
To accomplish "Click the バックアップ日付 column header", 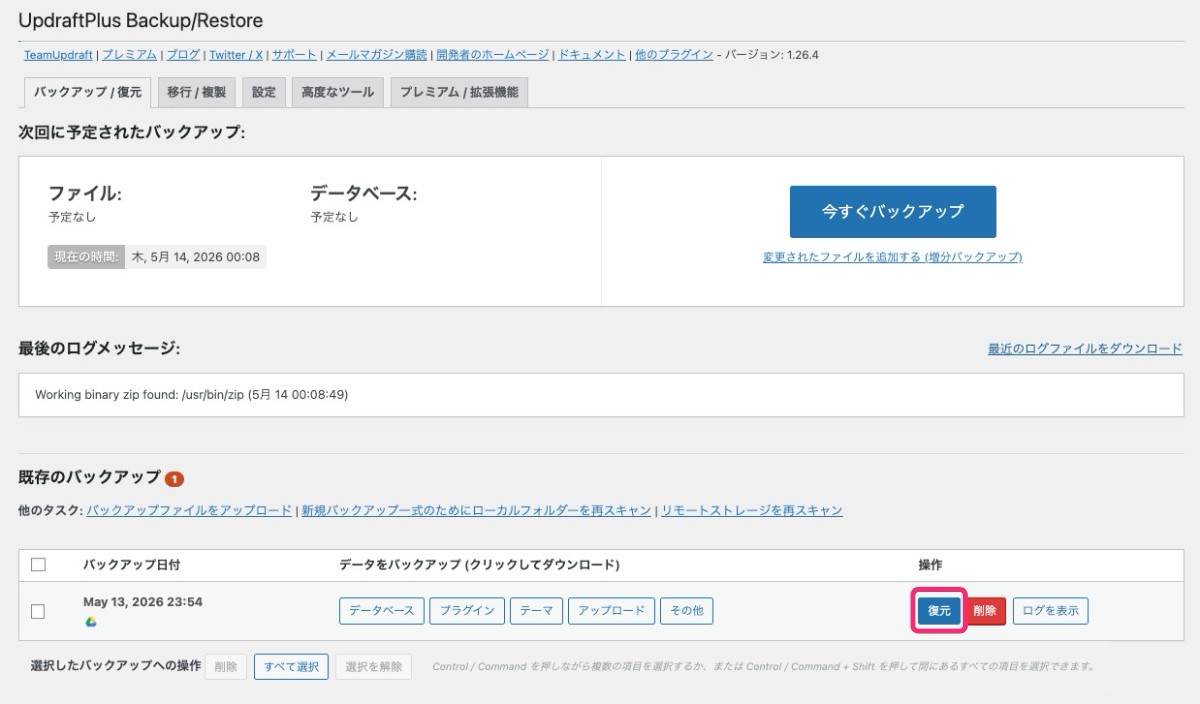I will coord(131,565).
